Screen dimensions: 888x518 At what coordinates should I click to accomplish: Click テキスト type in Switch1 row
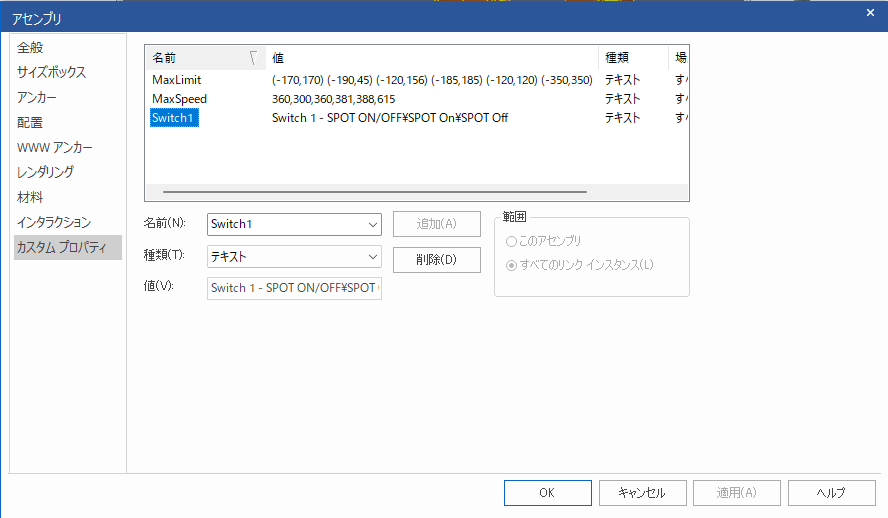click(622, 118)
